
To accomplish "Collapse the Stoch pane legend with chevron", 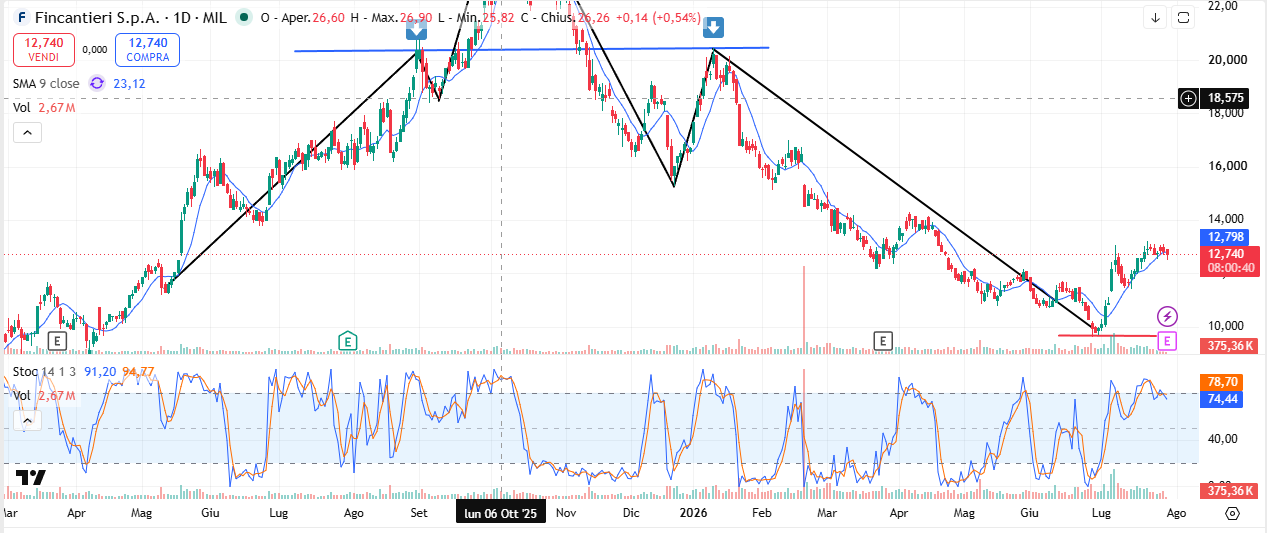I will pyautogui.click(x=26, y=421).
